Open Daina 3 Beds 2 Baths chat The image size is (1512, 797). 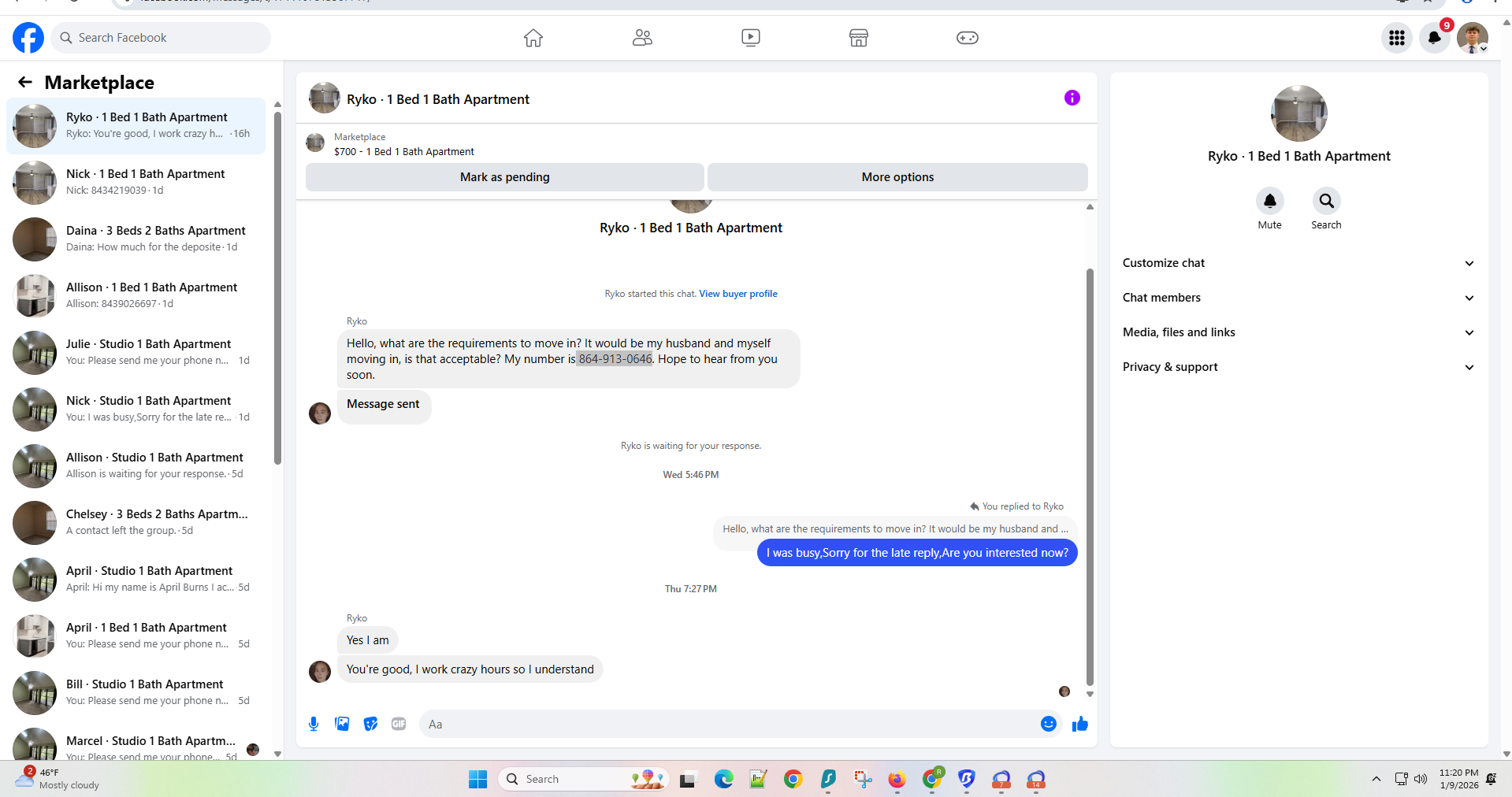tap(136, 239)
